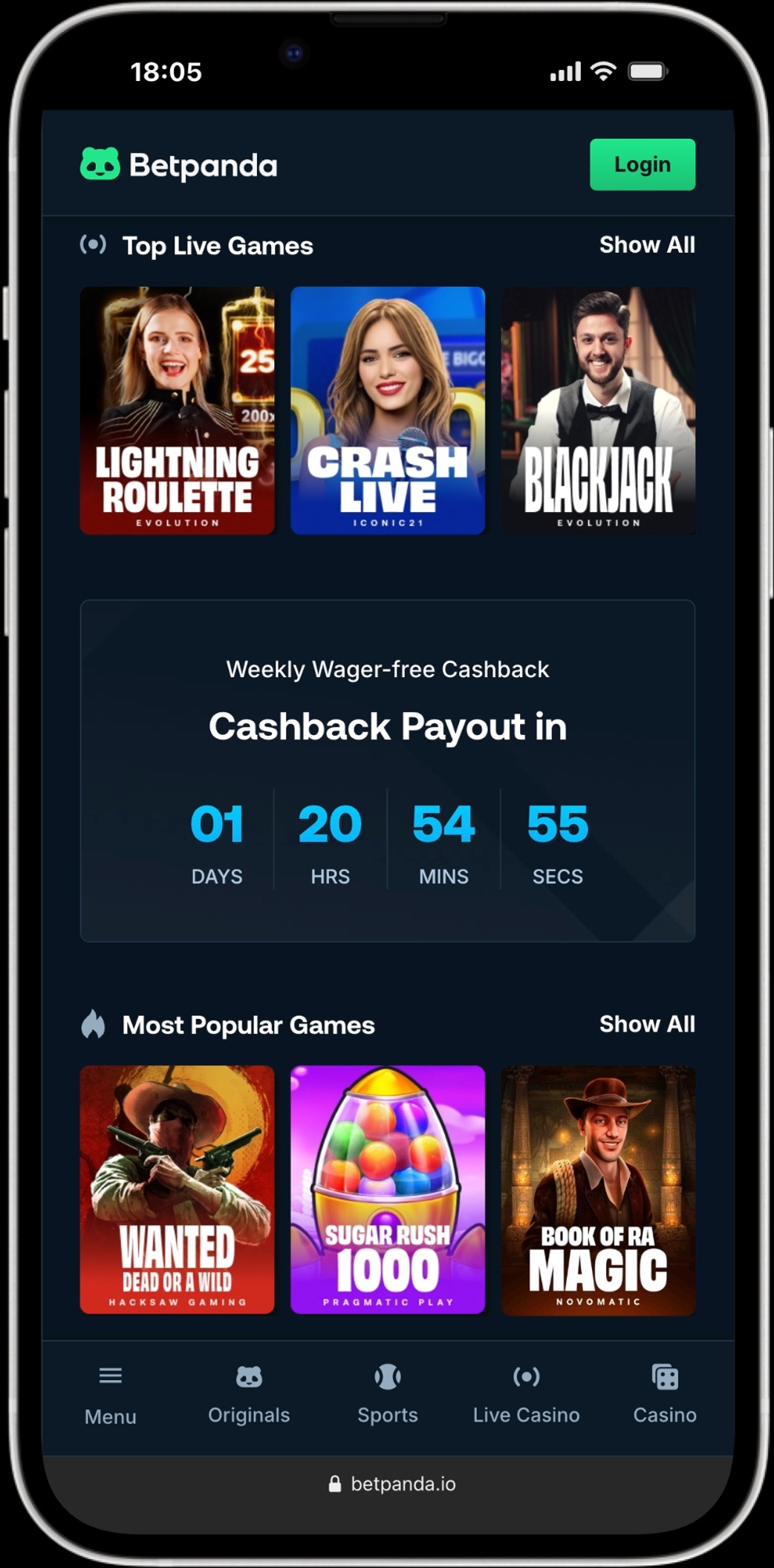Show all Most Popular Games
Image resolution: width=774 pixels, height=1568 pixels.
(647, 1024)
